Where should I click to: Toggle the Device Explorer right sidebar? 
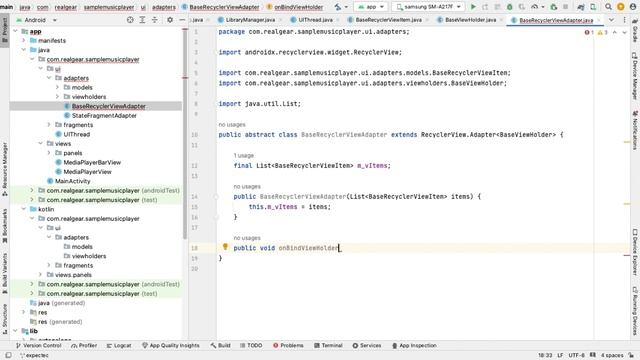click(x=635, y=251)
